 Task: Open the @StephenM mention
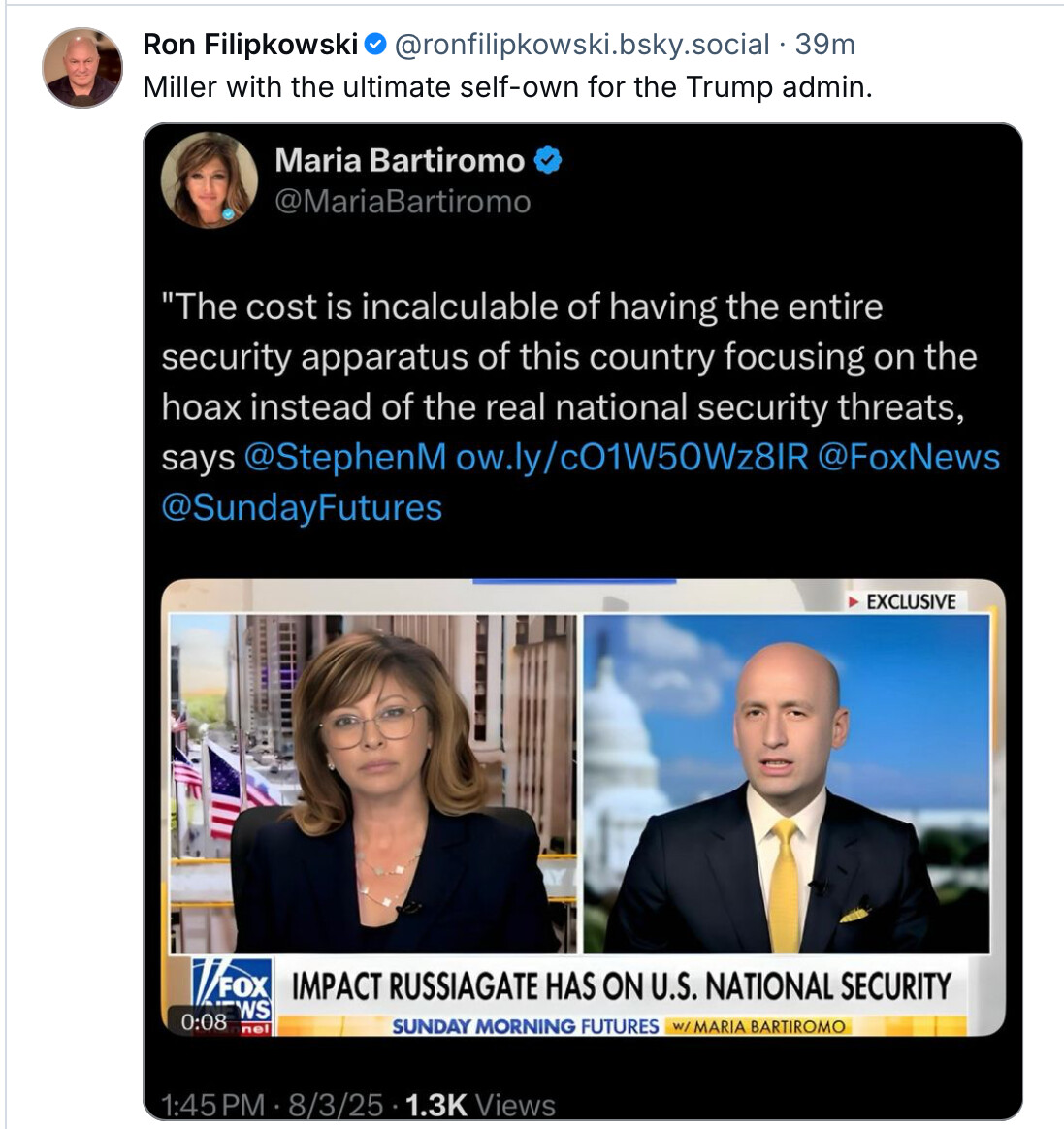point(345,457)
